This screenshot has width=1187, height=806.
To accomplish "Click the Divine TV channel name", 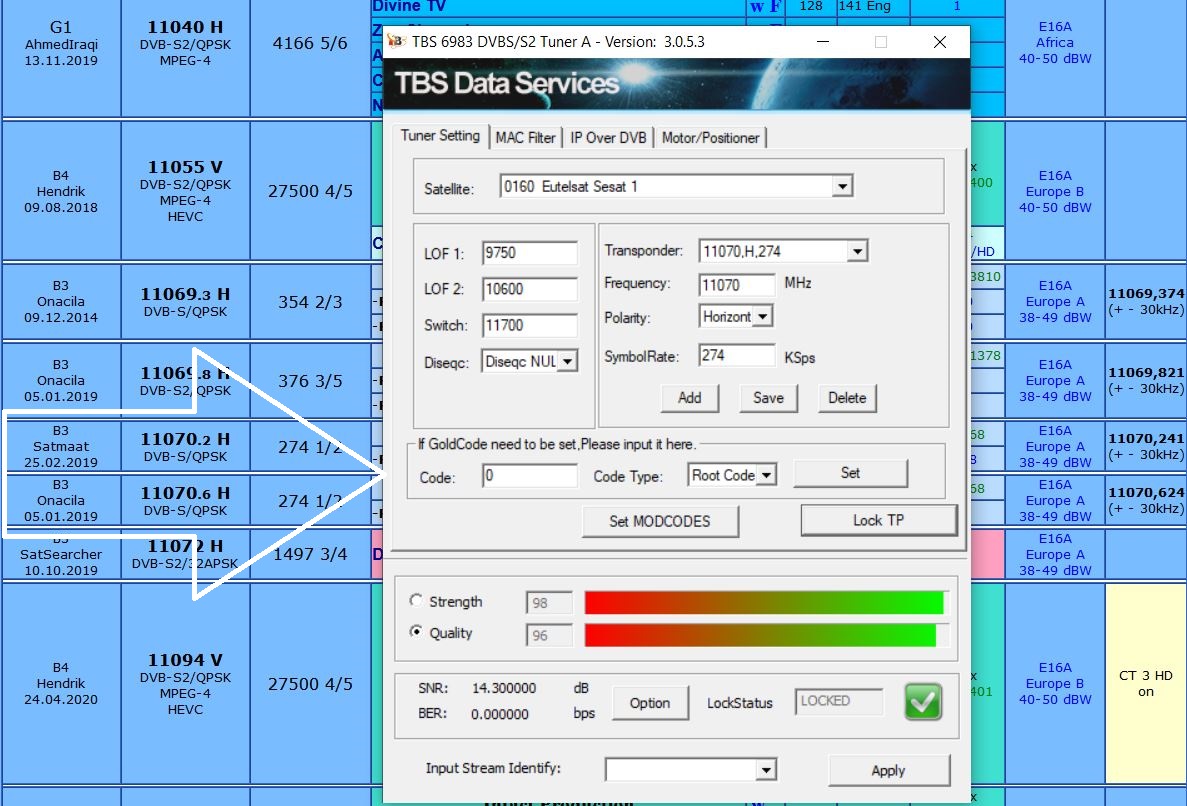I will 409,6.
